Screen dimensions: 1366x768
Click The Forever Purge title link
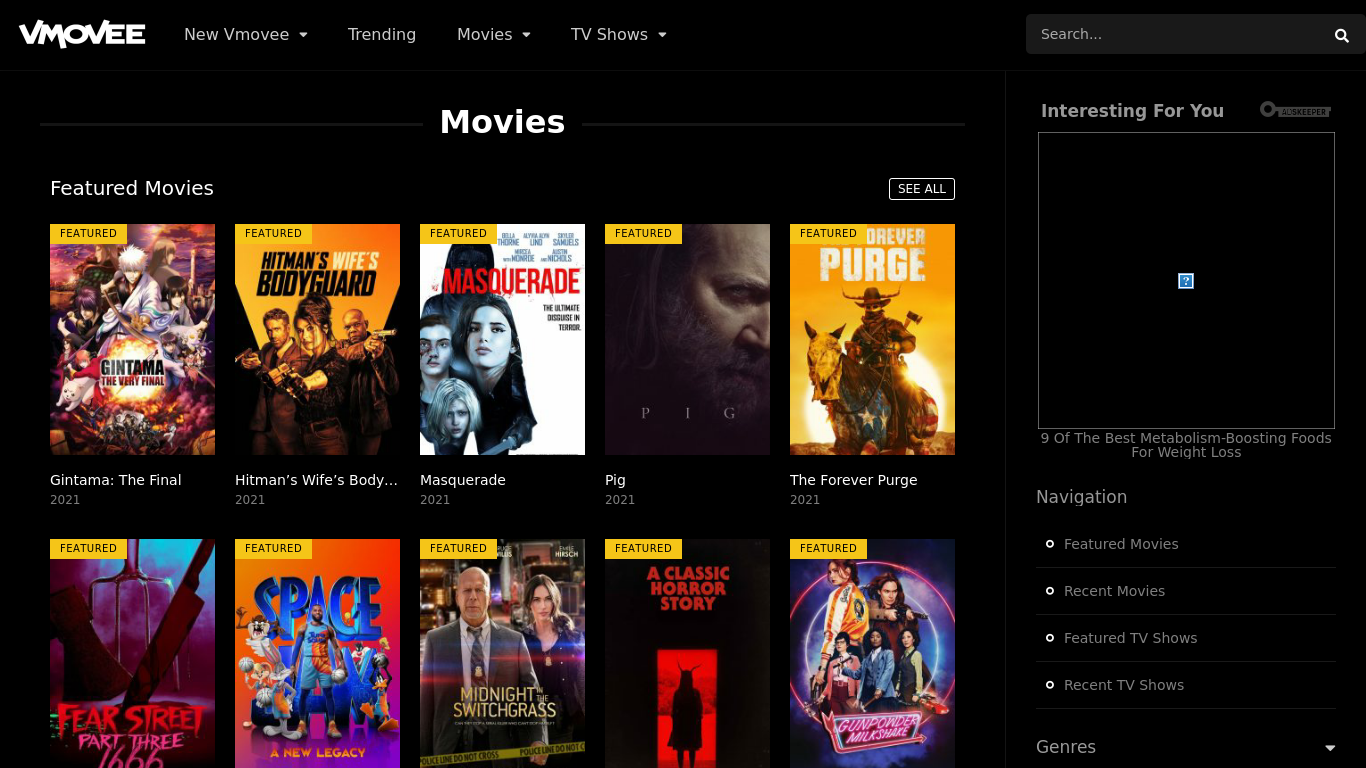[x=853, y=480]
